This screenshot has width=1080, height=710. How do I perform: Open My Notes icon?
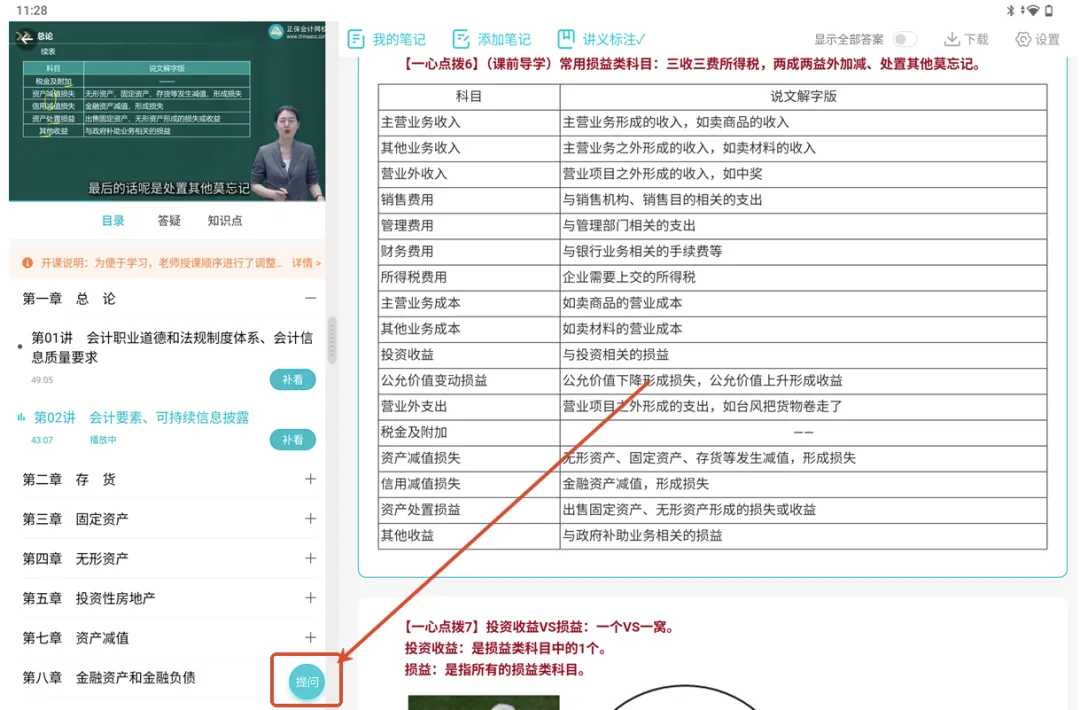pyautogui.click(x=355, y=39)
